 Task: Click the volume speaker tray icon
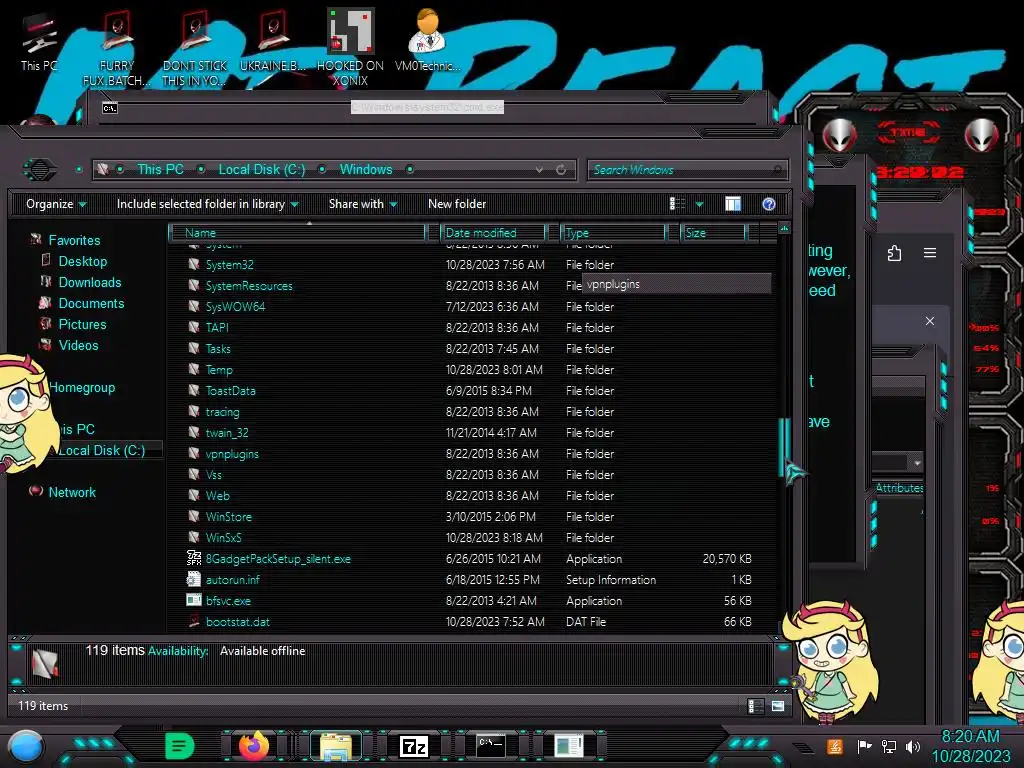(913, 746)
